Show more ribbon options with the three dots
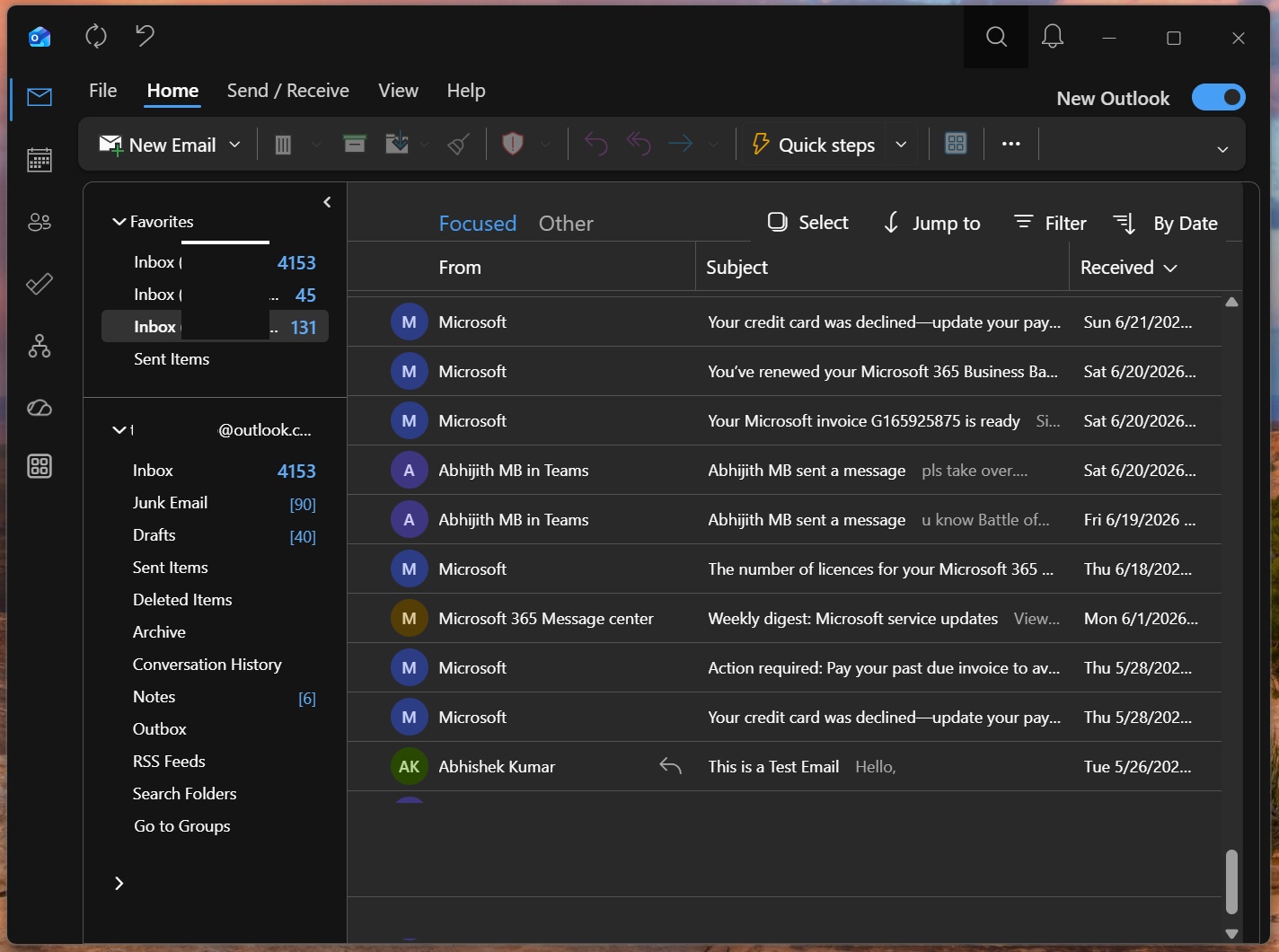 click(x=1011, y=144)
